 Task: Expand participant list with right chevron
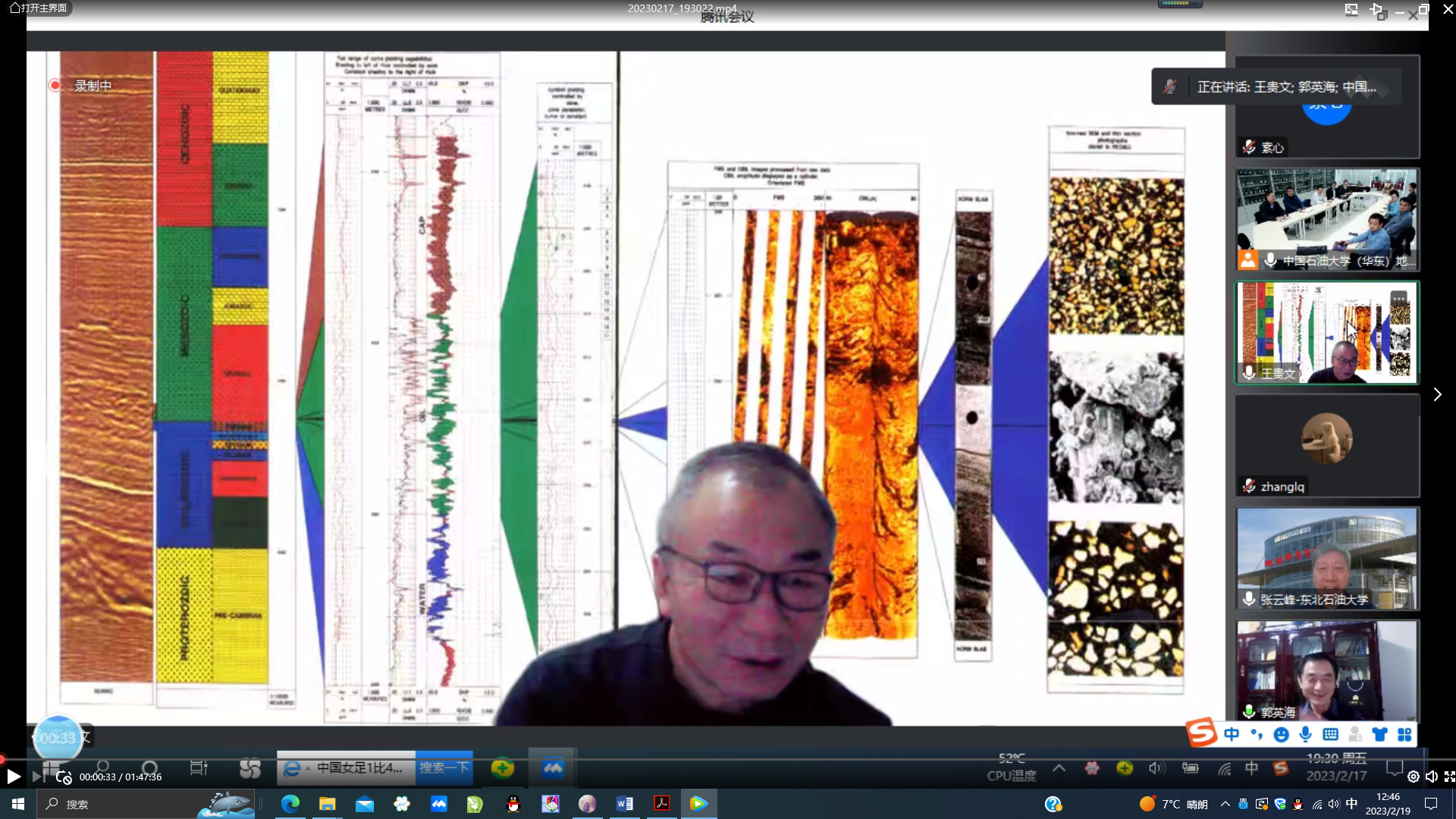tap(1437, 394)
